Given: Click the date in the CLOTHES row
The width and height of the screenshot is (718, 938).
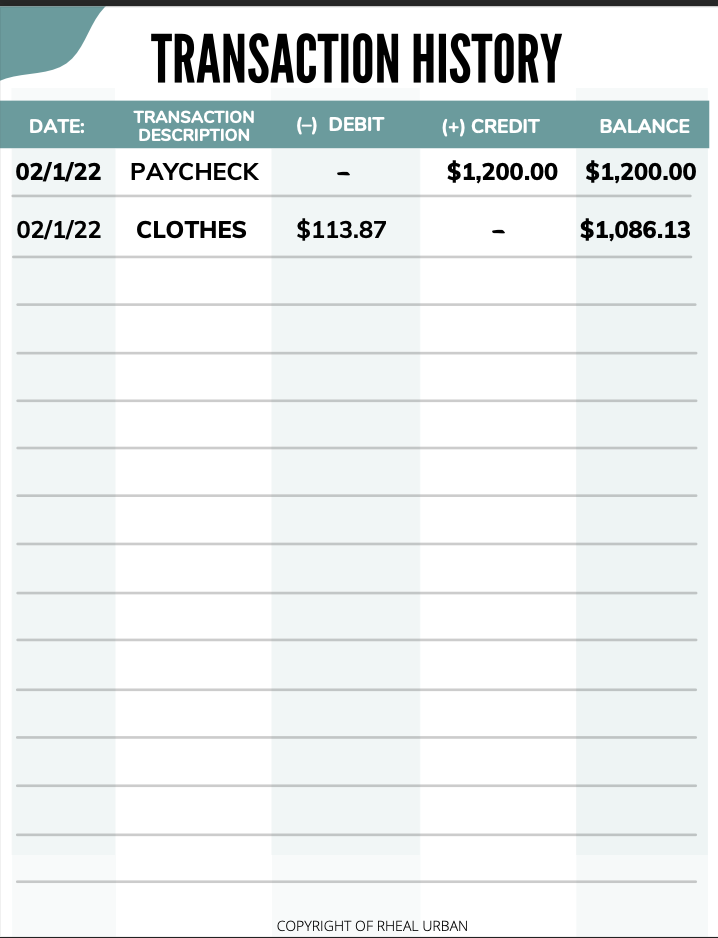Looking at the screenshot, I should click(x=59, y=230).
